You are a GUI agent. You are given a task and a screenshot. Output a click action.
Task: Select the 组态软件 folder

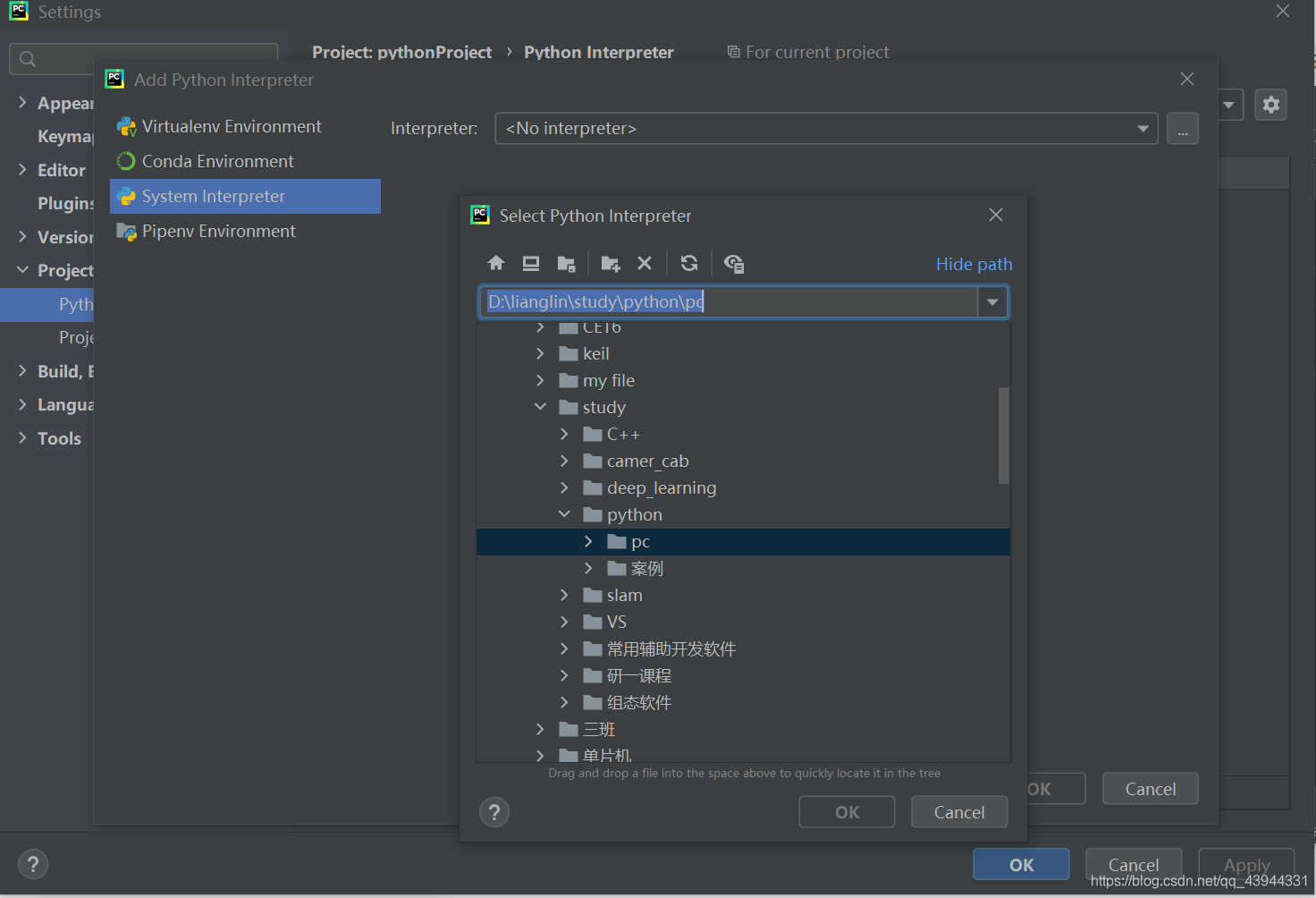(638, 702)
